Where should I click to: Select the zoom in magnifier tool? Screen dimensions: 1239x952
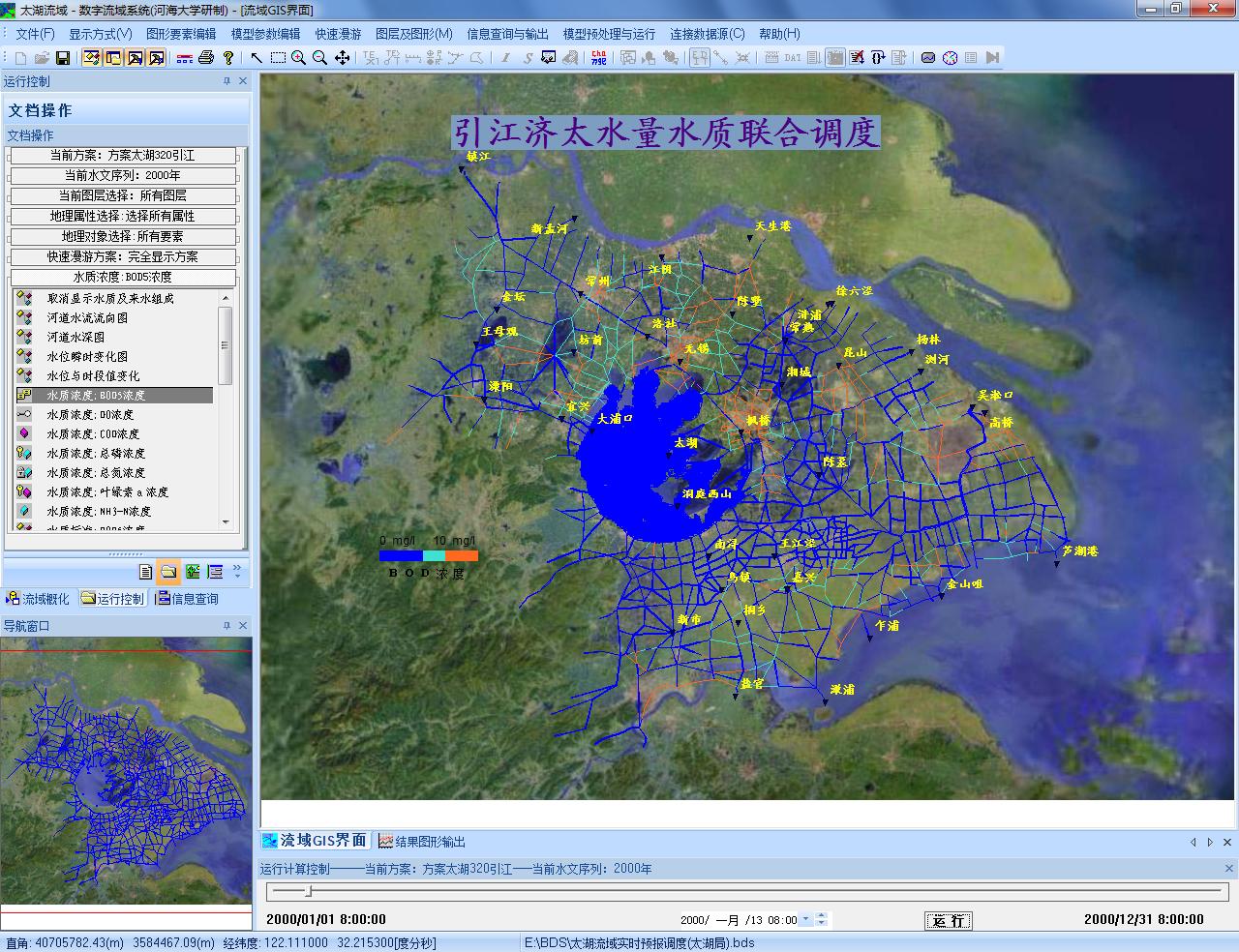coord(299,58)
